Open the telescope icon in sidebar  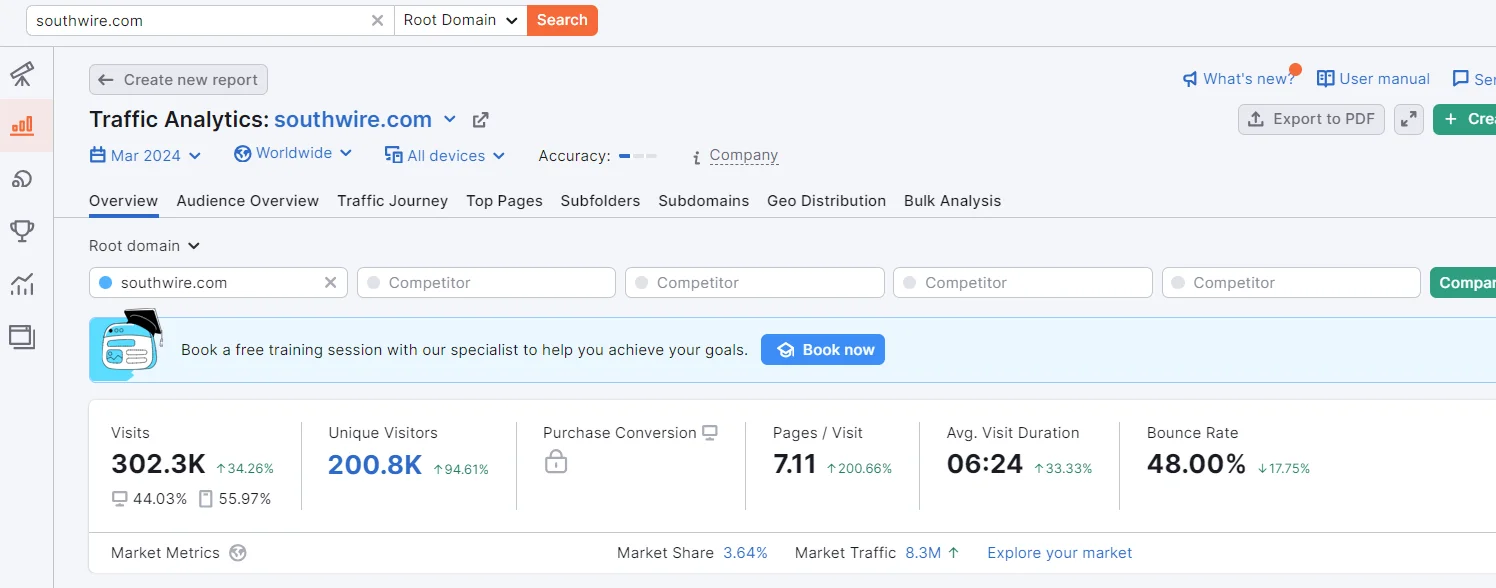coord(22,73)
